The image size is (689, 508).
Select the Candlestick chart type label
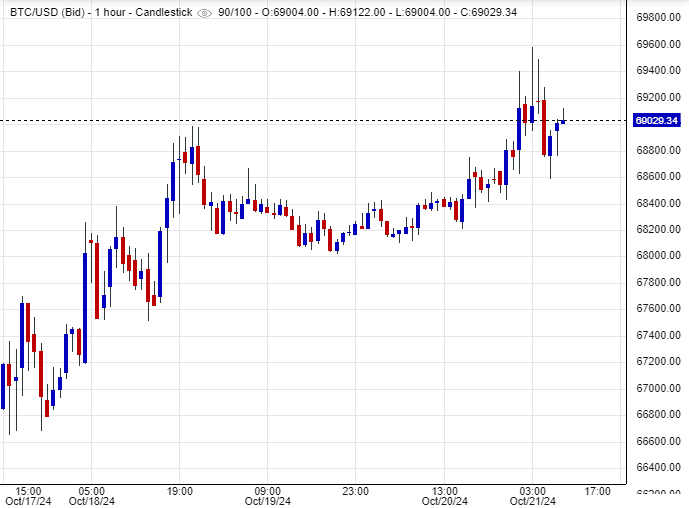tap(163, 12)
